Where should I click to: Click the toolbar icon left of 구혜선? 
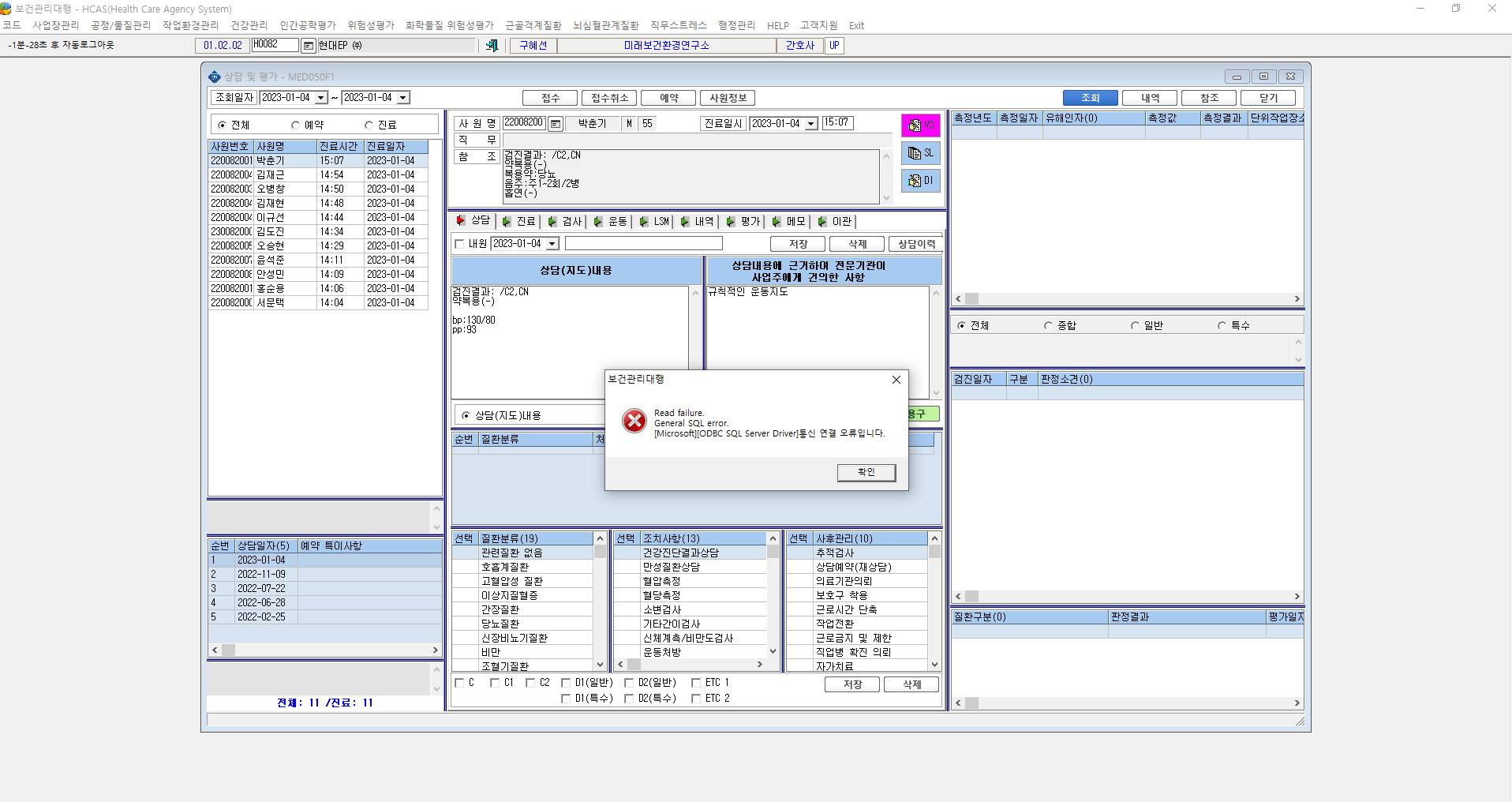[492, 46]
